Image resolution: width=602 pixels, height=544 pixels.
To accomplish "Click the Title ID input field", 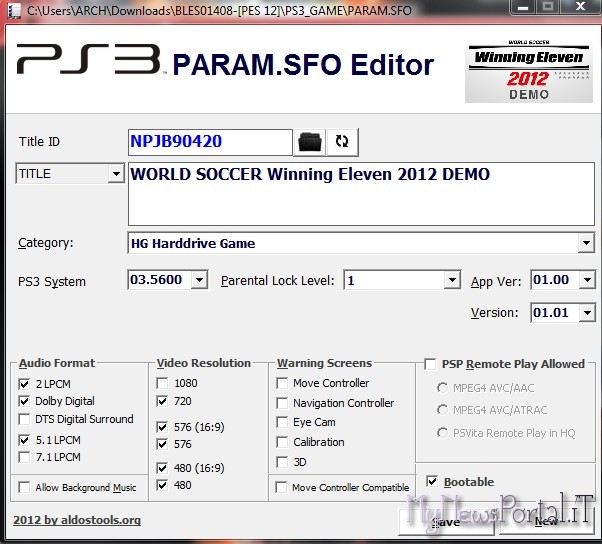I will [x=210, y=142].
